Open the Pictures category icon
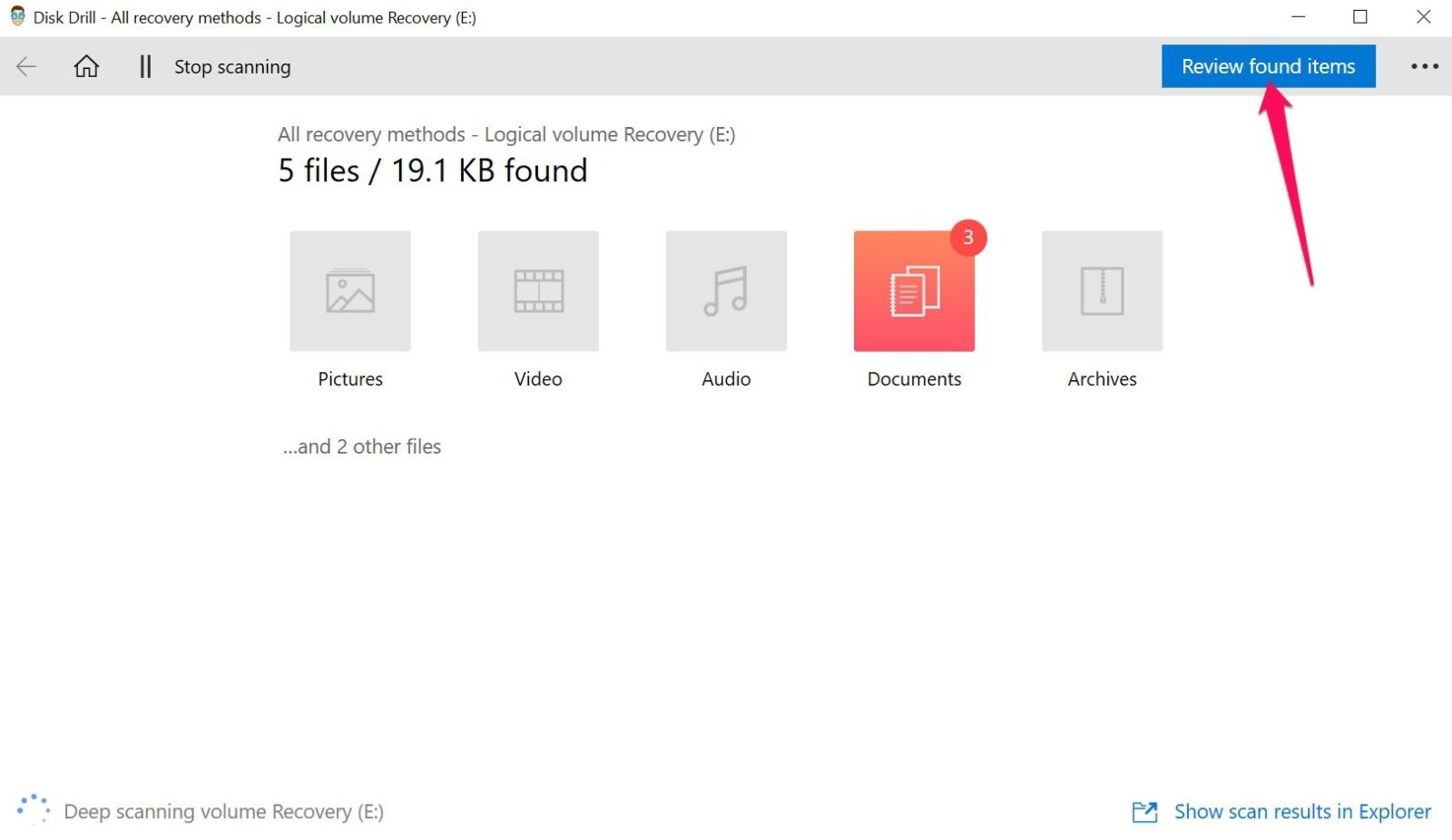Image resolution: width=1452 pixels, height=840 pixels. (350, 290)
